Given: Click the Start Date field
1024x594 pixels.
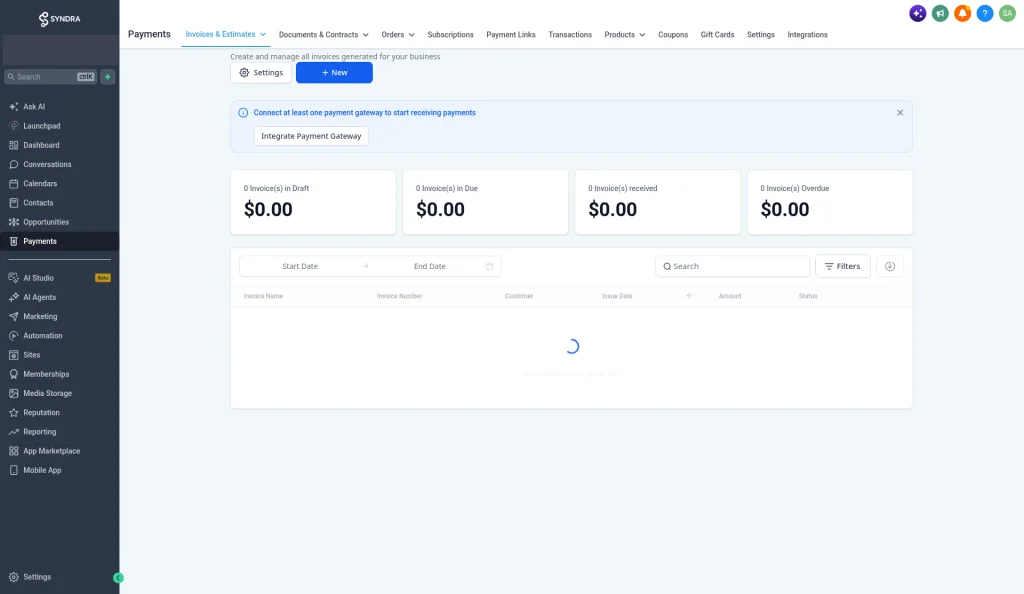Looking at the screenshot, I should [x=300, y=266].
